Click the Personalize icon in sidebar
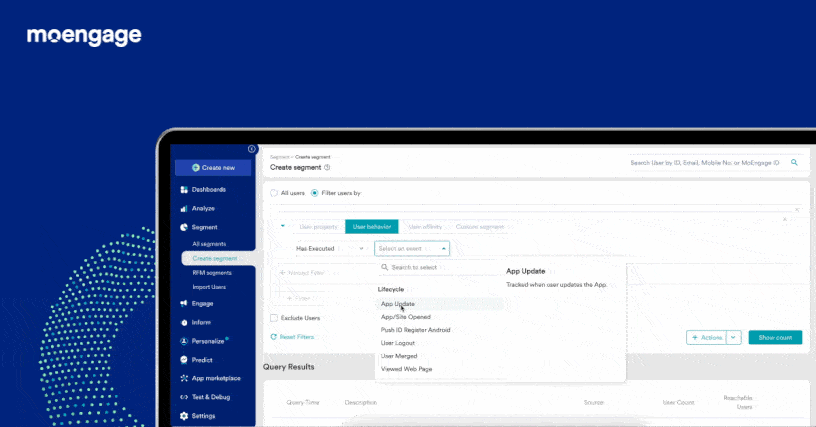This screenshot has height=427, width=816. click(x=184, y=341)
